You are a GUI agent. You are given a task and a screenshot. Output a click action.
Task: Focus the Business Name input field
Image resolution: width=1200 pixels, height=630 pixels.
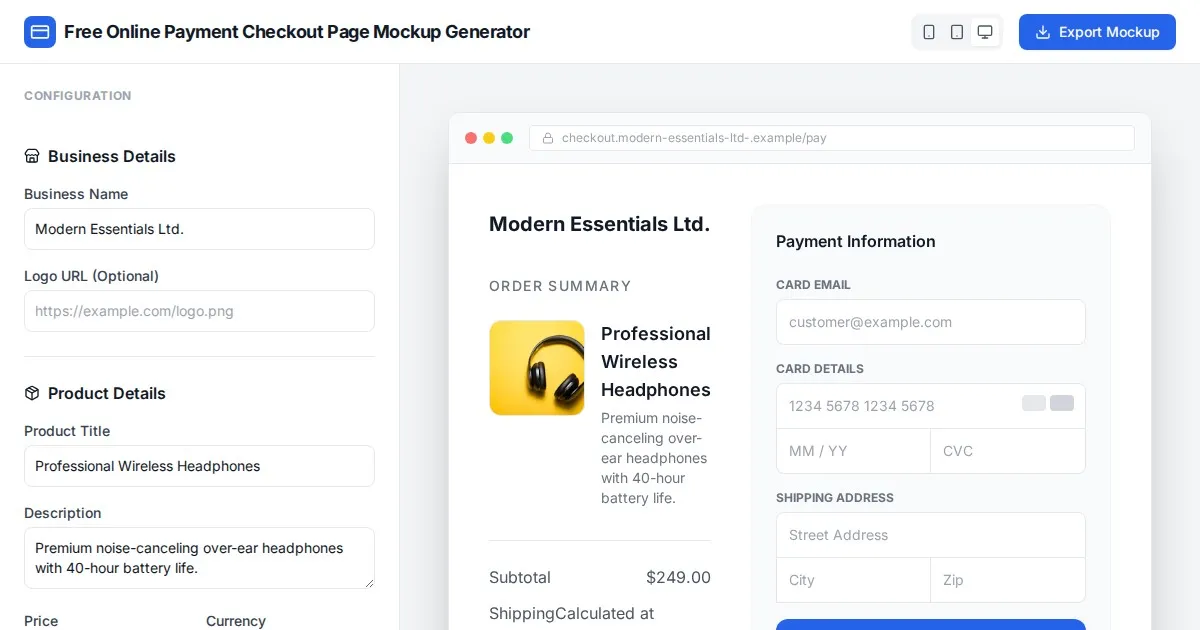[x=199, y=229]
